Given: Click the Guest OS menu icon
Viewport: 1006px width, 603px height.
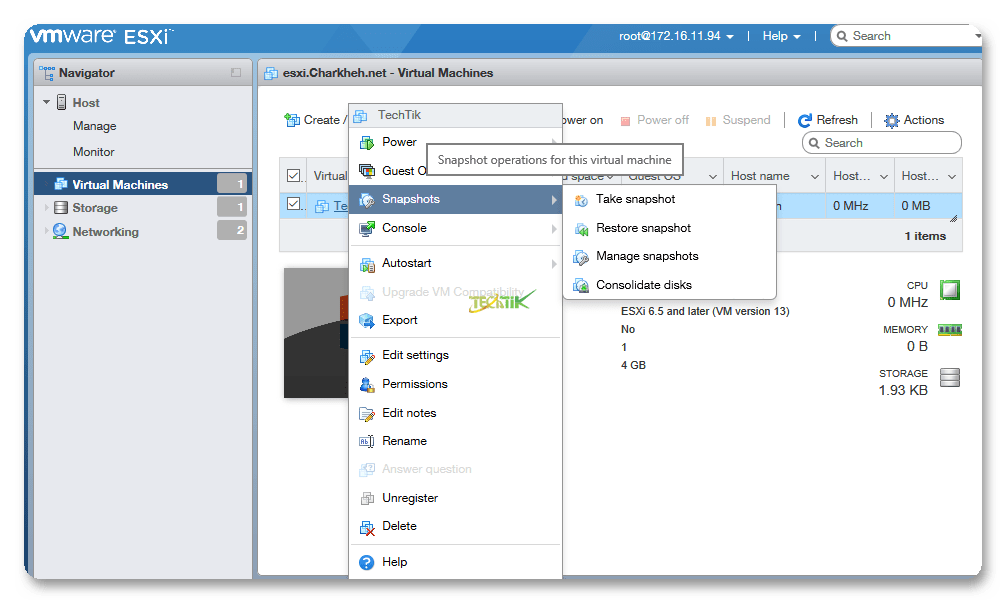Looking at the screenshot, I should tap(367, 171).
